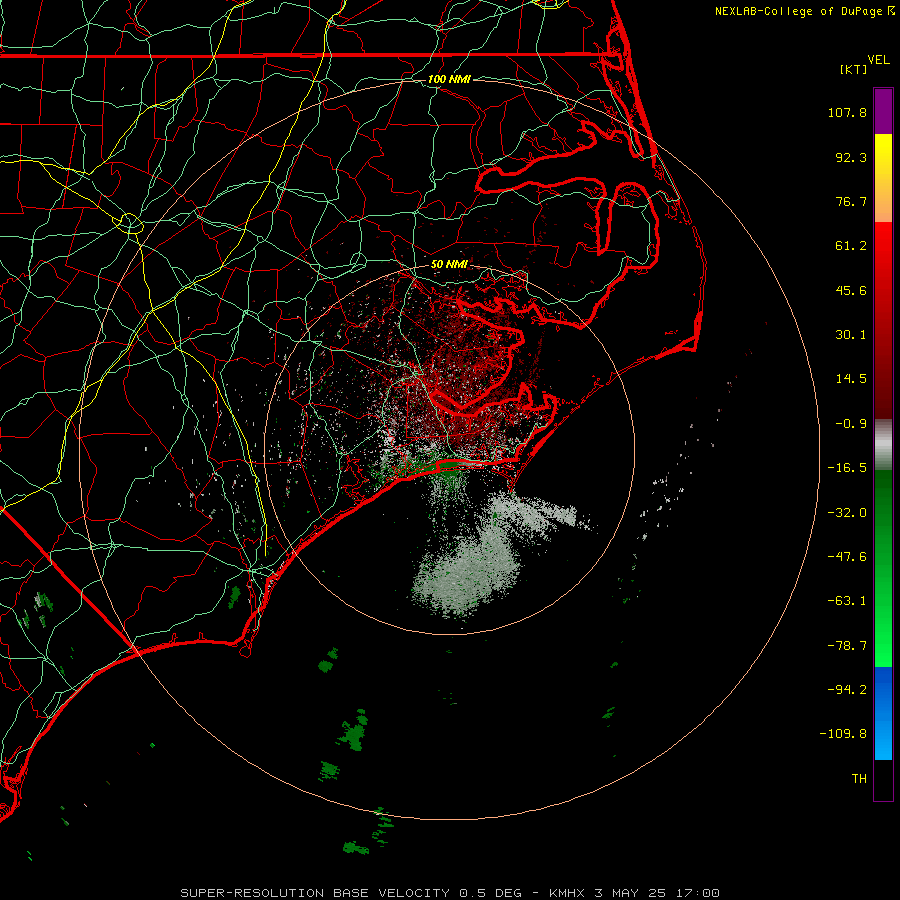Select the -47.6 scale value
The width and height of the screenshot is (900, 900).
point(847,557)
